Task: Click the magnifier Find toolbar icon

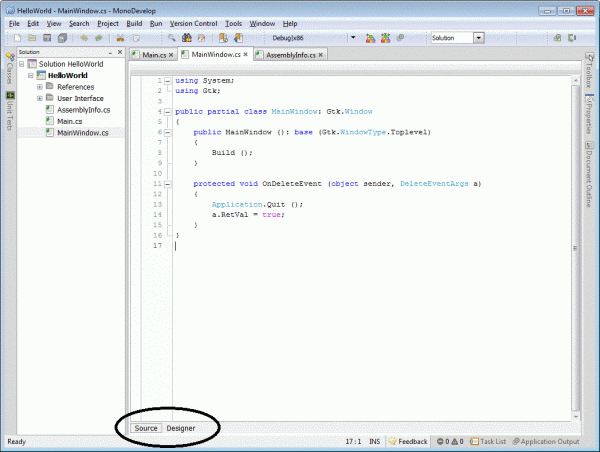Action: click(171, 38)
